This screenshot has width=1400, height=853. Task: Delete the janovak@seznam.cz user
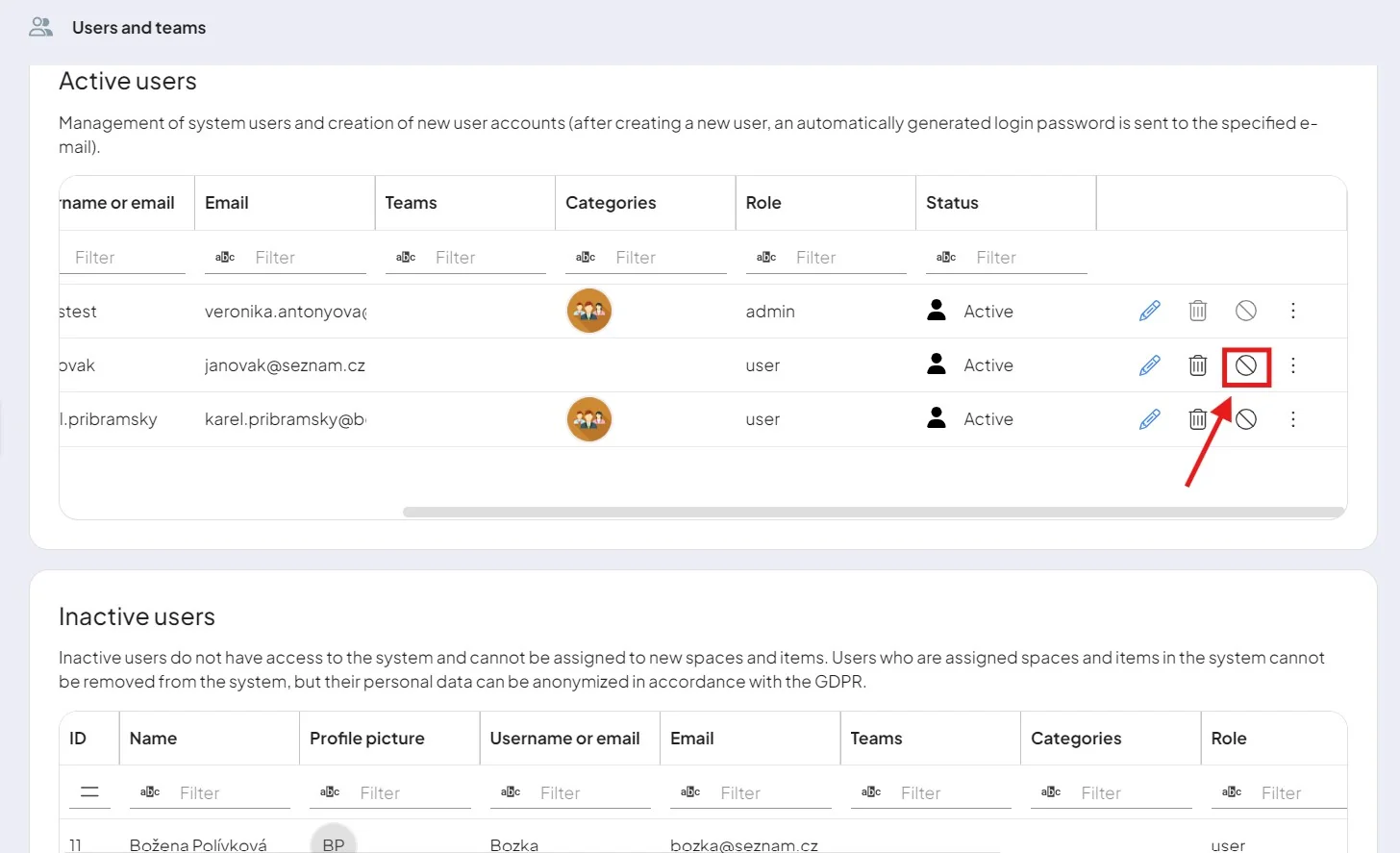tap(1197, 365)
